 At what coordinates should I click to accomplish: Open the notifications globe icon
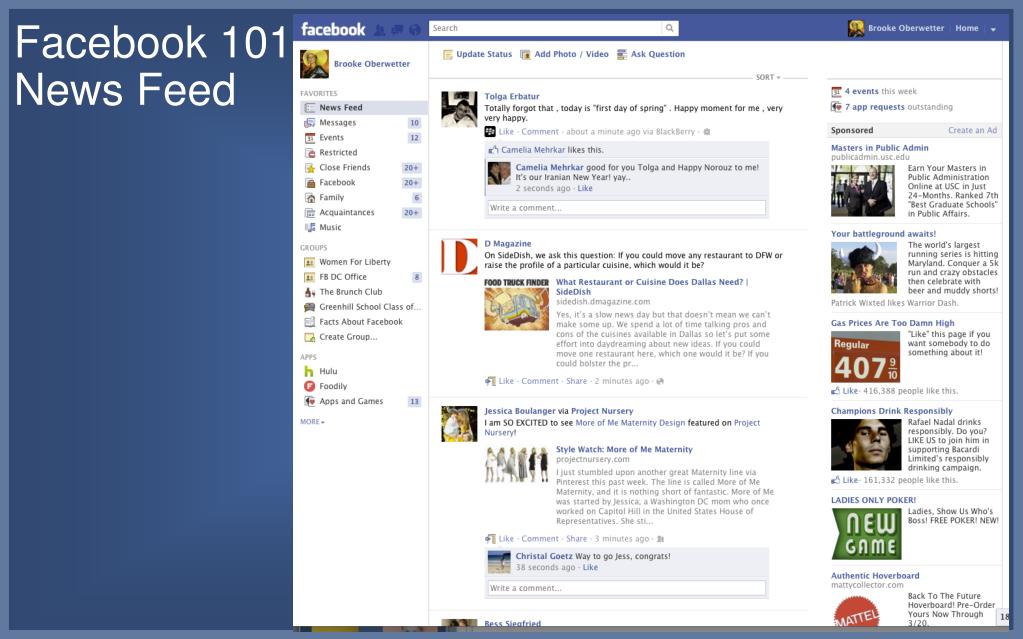tap(414, 29)
